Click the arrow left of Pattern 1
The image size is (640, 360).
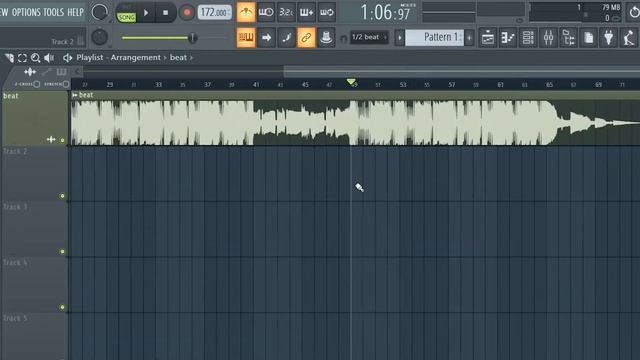[x=400, y=38]
